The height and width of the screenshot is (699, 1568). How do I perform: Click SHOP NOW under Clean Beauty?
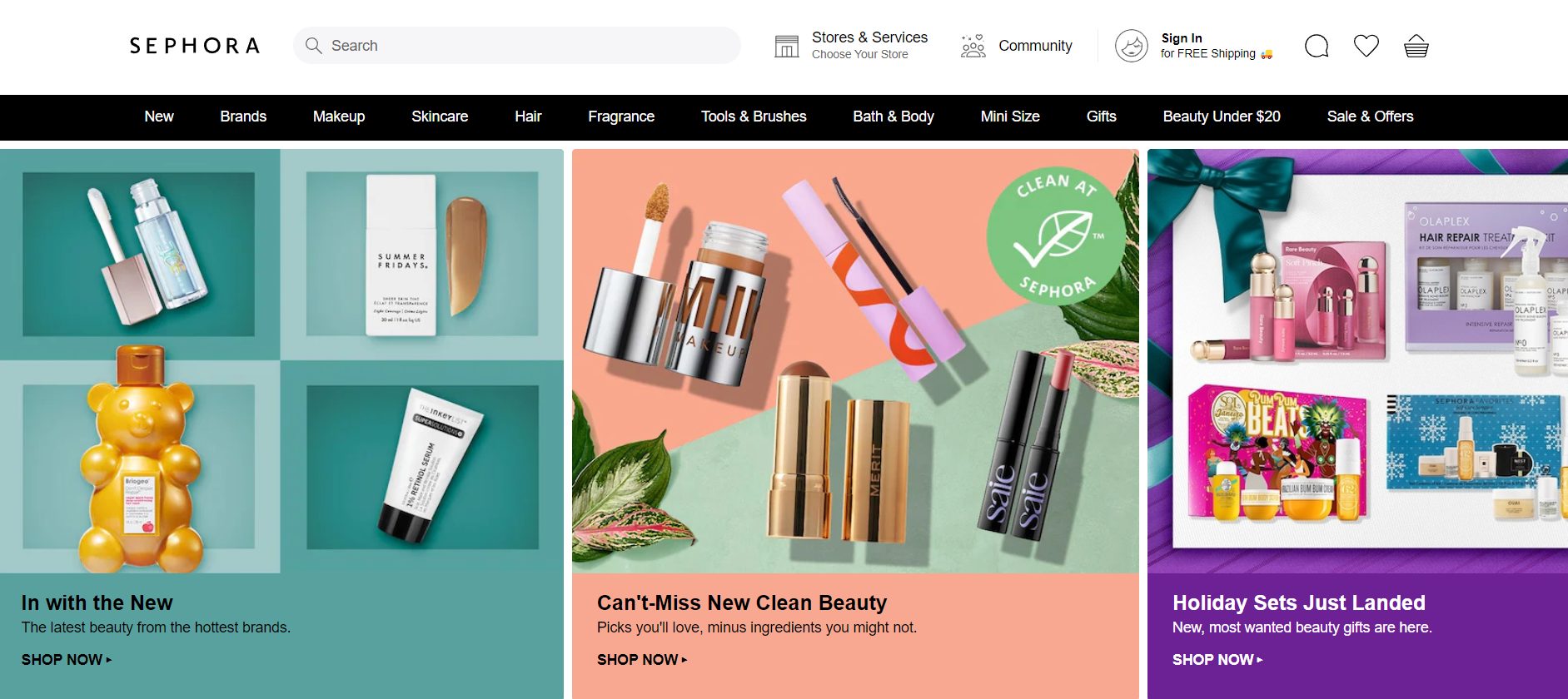(x=642, y=660)
